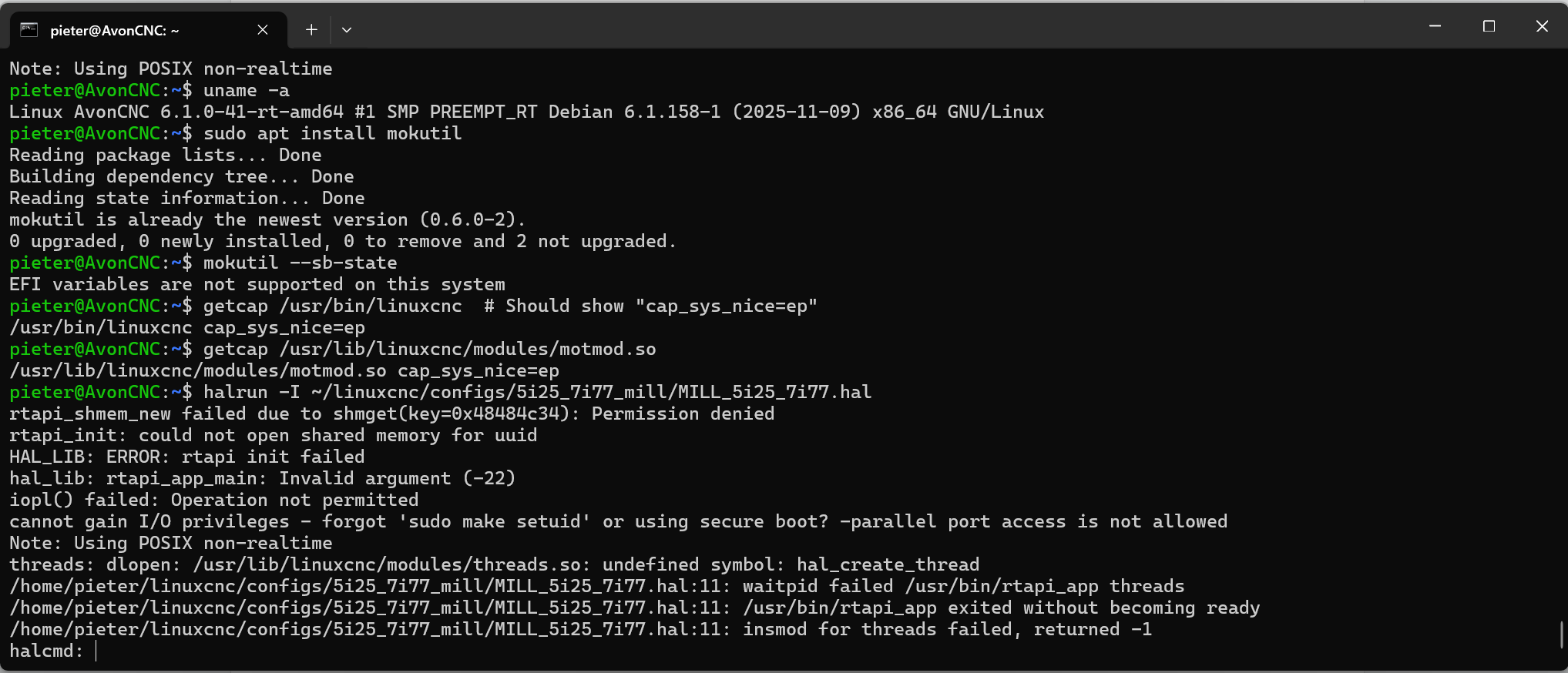Click the 'sudo apt install mokutil' command
The height and width of the screenshot is (673, 1568).
pyautogui.click(x=332, y=134)
